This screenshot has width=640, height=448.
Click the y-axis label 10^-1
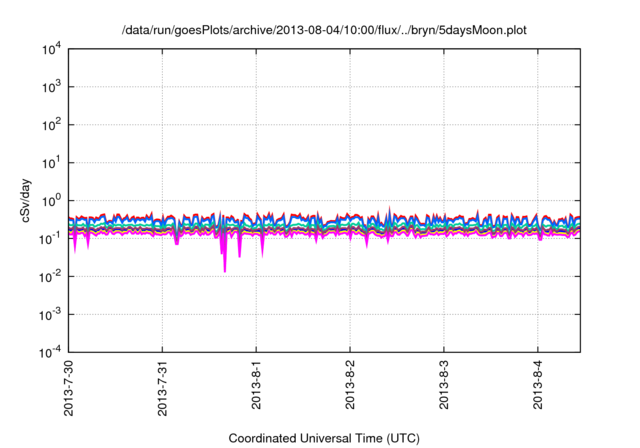pos(50,238)
